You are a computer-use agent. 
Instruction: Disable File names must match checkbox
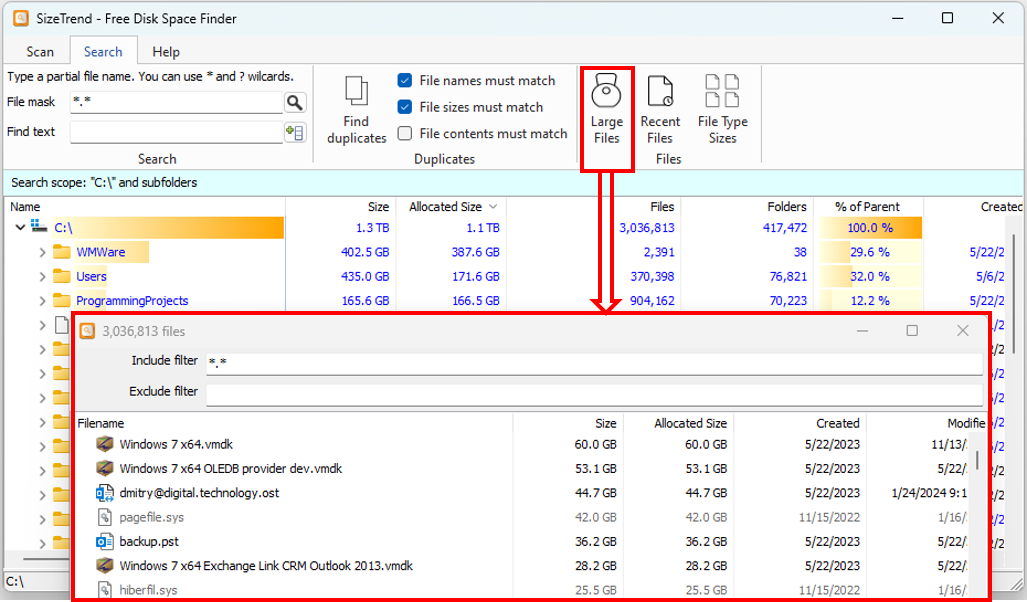(405, 81)
